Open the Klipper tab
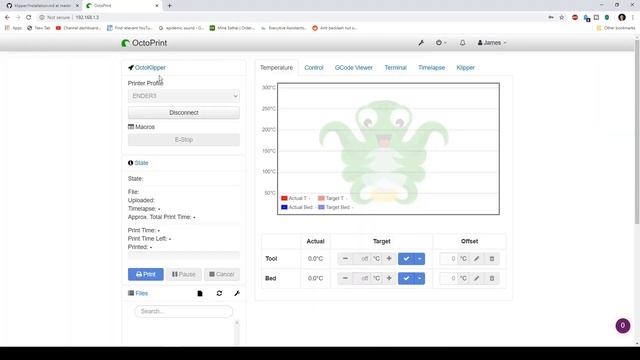640x360 pixels. coord(466,68)
